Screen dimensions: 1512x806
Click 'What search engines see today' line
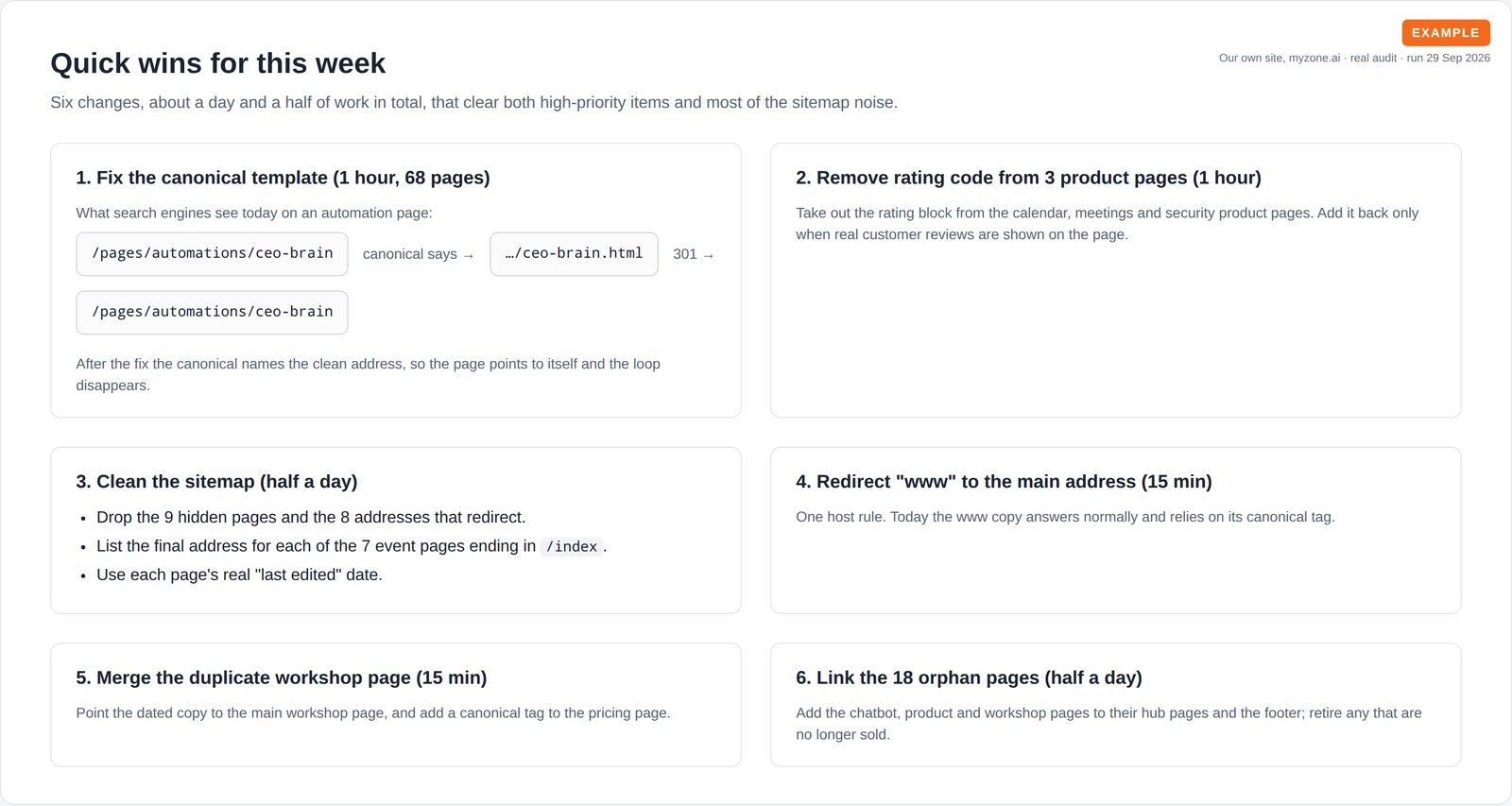click(254, 213)
